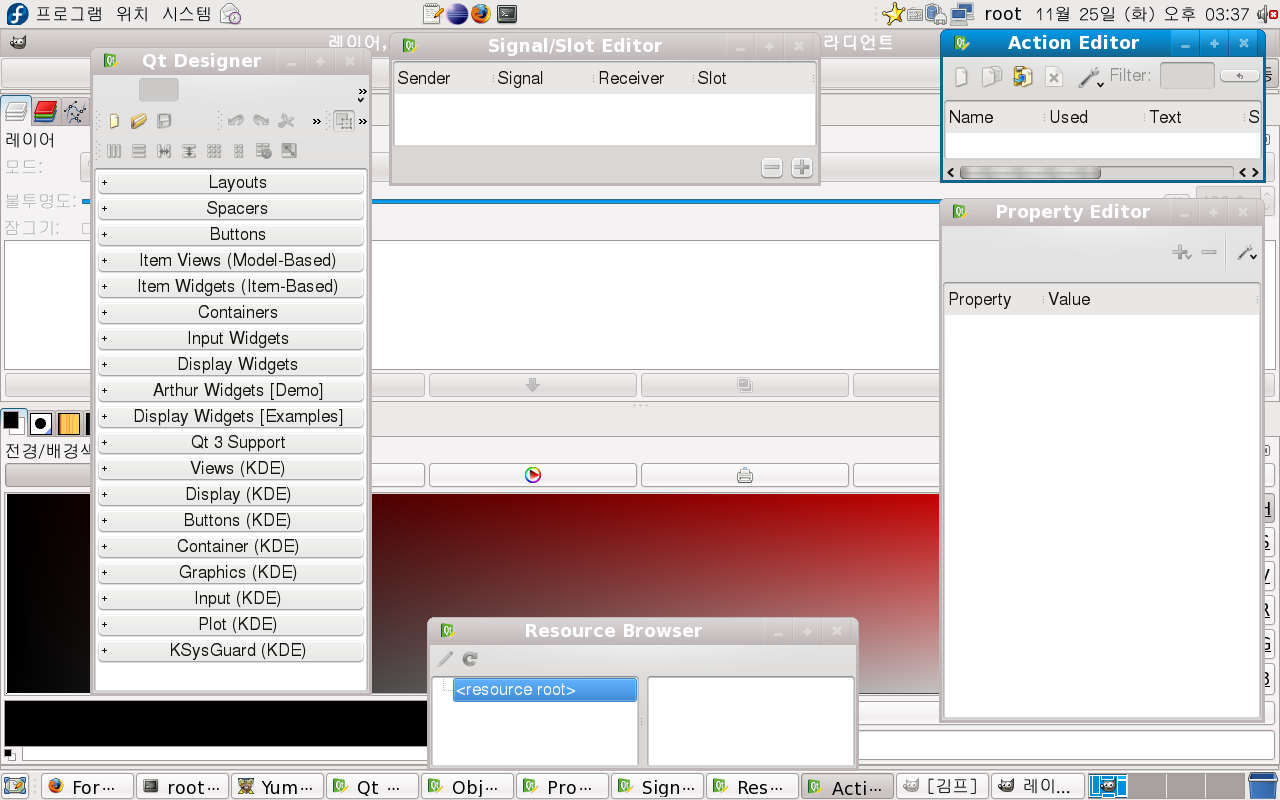Select the <resource root> tree item
The height and width of the screenshot is (800, 1280).
pyautogui.click(x=544, y=690)
